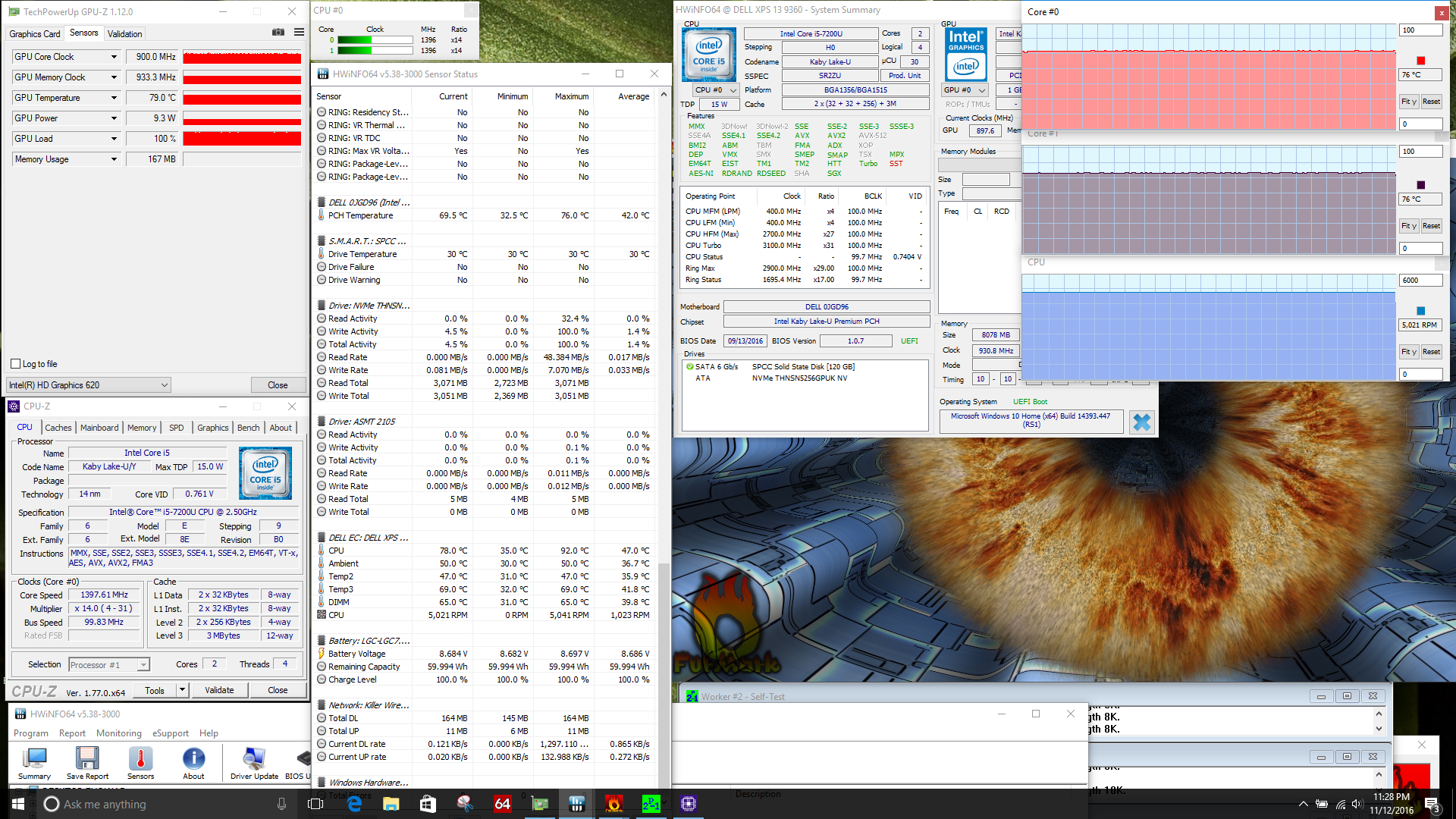The image size is (1456, 819).
Task: Click the About info icon in HWiNFO64
Action: pos(193,759)
